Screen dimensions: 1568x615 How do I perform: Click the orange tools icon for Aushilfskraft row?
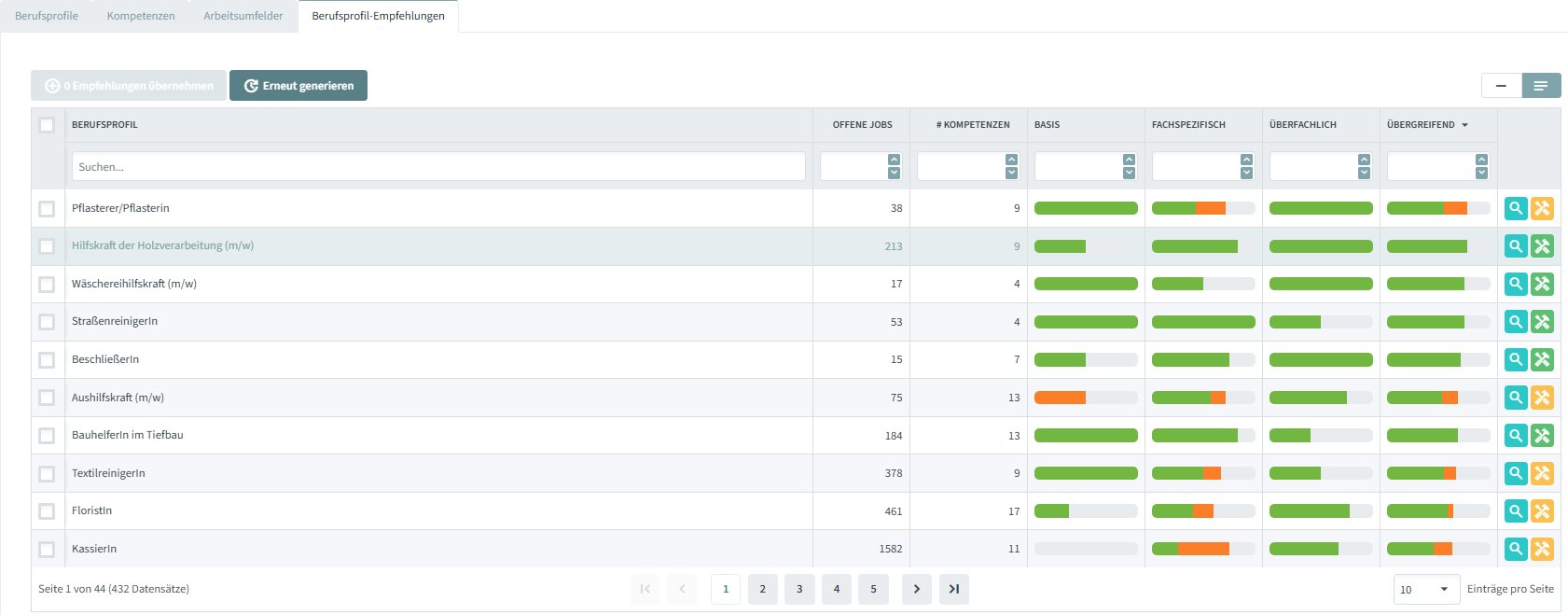coord(1542,398)
